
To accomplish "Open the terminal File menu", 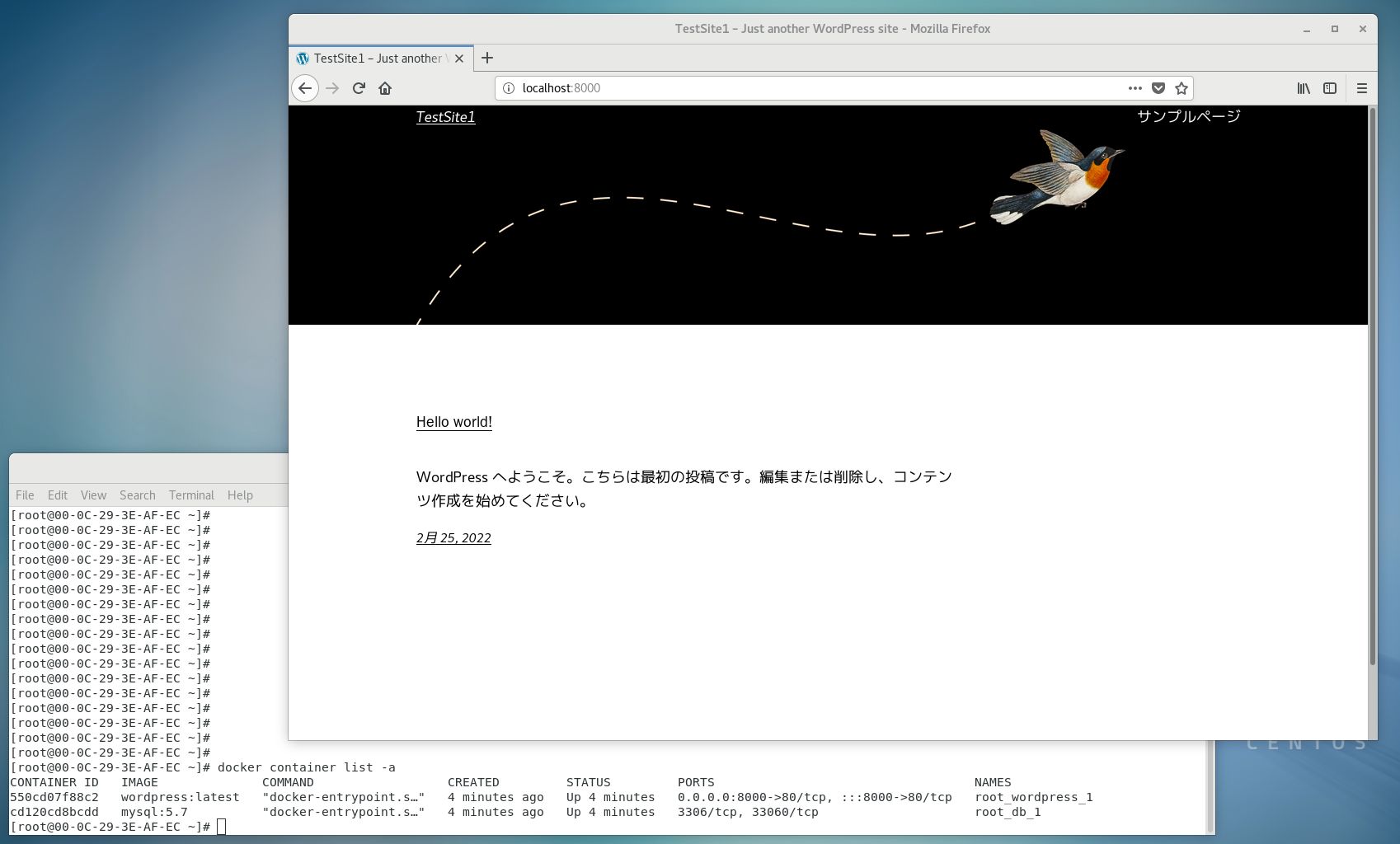I will [25, 495].
